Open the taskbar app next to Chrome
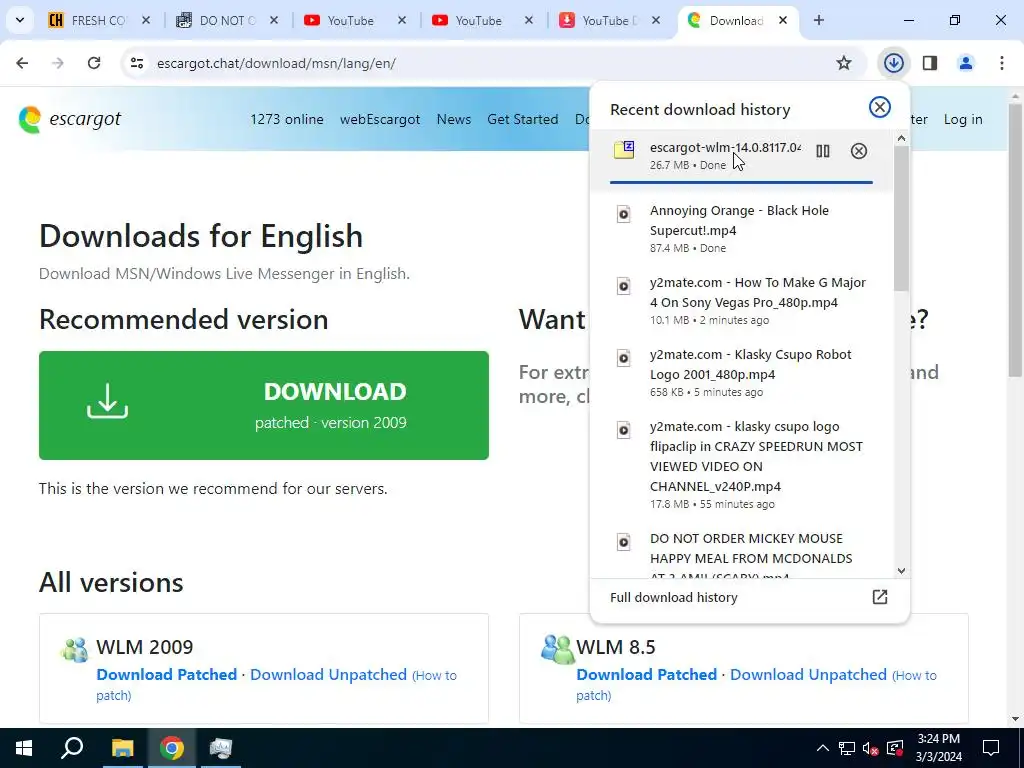 pos(221,748)
